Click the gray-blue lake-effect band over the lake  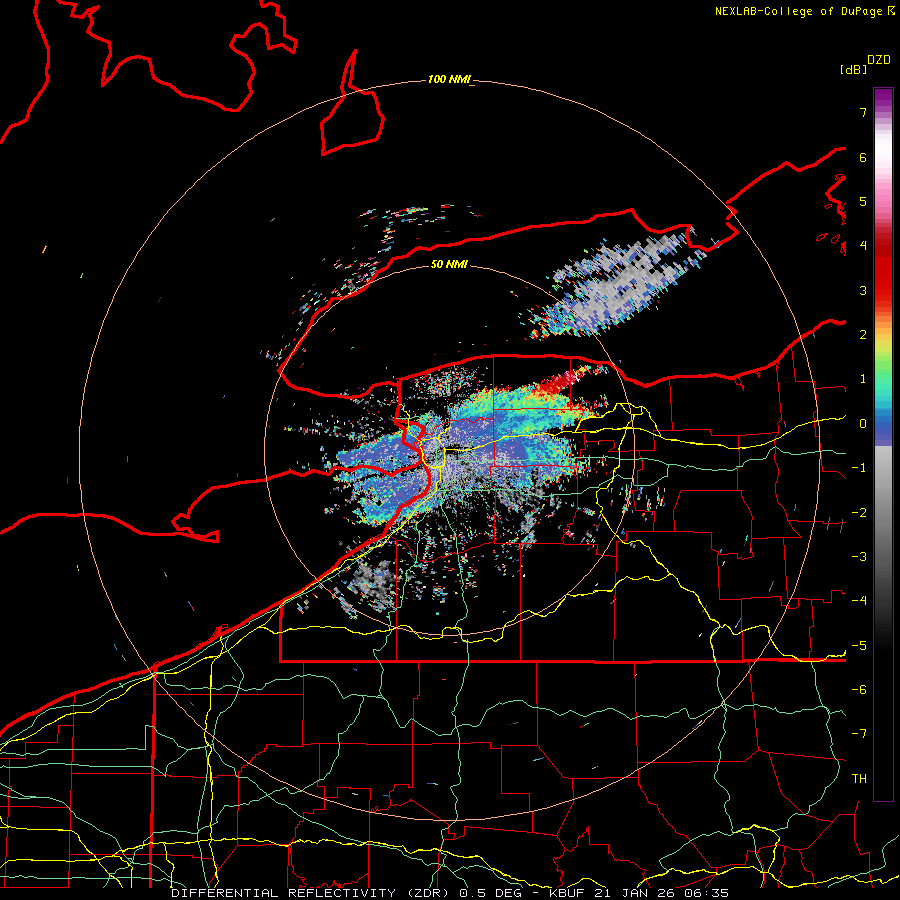[617, 284]
